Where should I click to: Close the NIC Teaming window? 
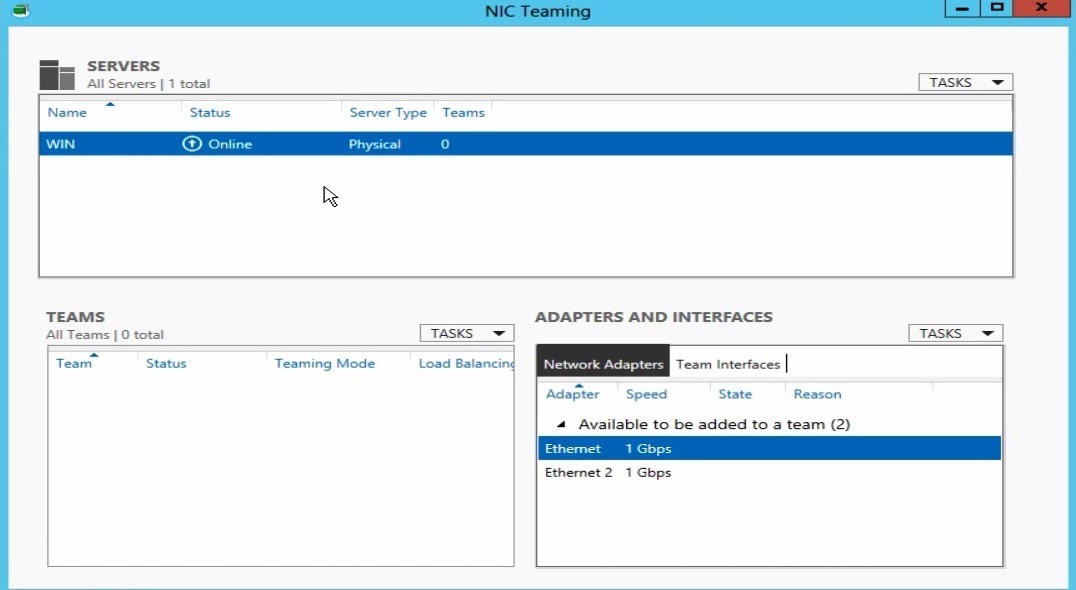pos(1041,8)
